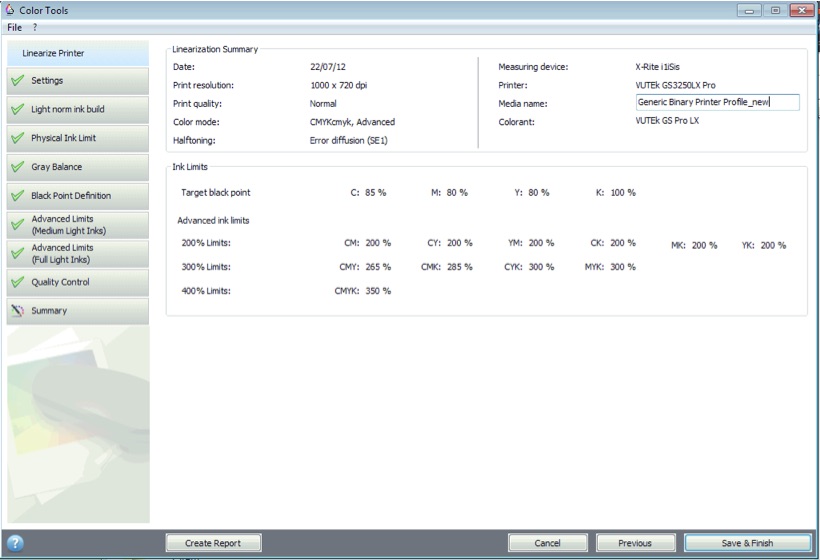Click the printer name VUTEk GS3250LX Pro
The height and width of the screenshot is (560, 820).
[x=675, y=85]
